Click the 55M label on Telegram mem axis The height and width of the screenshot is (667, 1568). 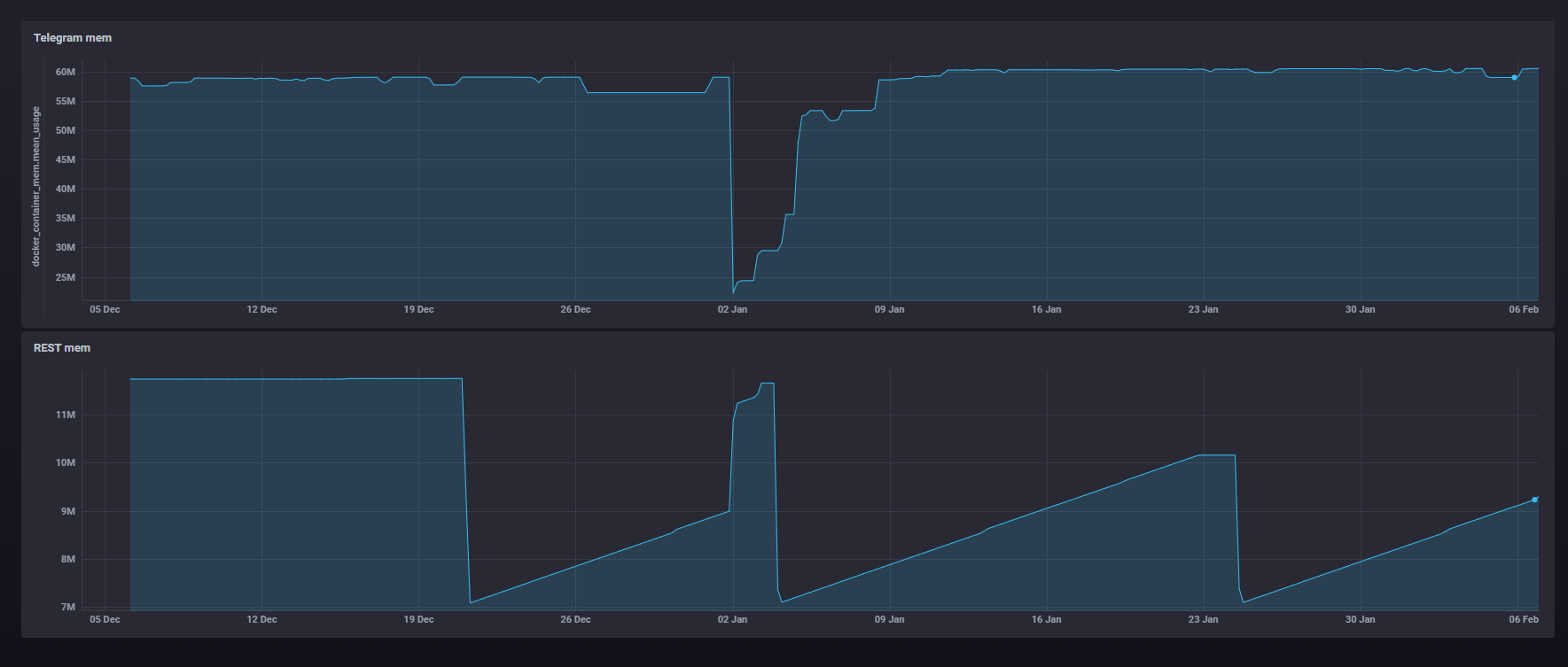[66, 101]
